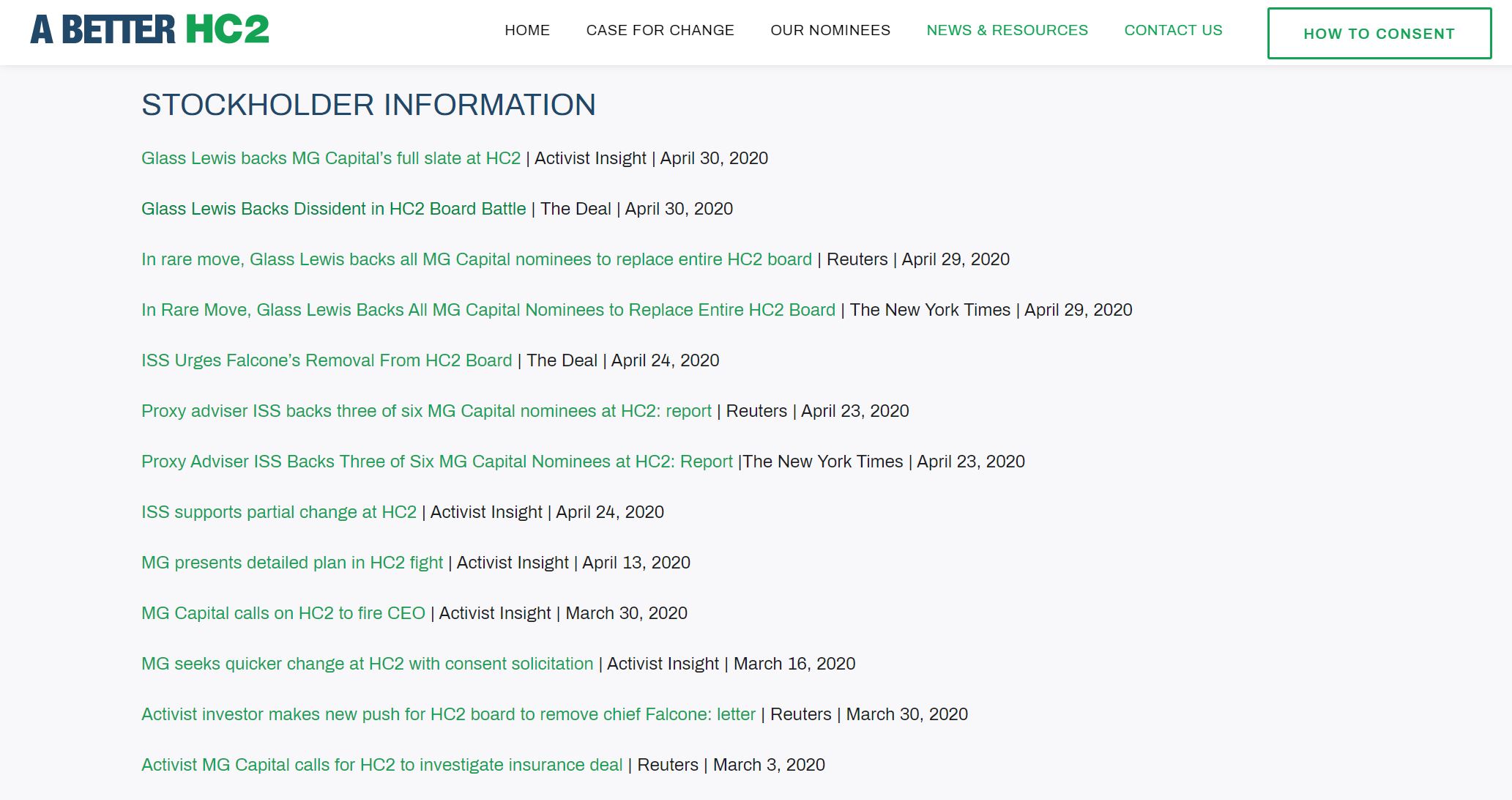Open 'Activist investor makes new push' Reuters link

click(448, 714)
